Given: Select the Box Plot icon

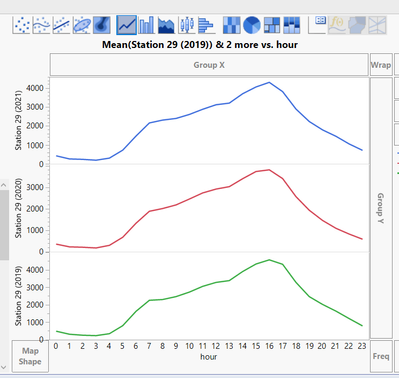Looking at the screenshot, I should [187, 25].
